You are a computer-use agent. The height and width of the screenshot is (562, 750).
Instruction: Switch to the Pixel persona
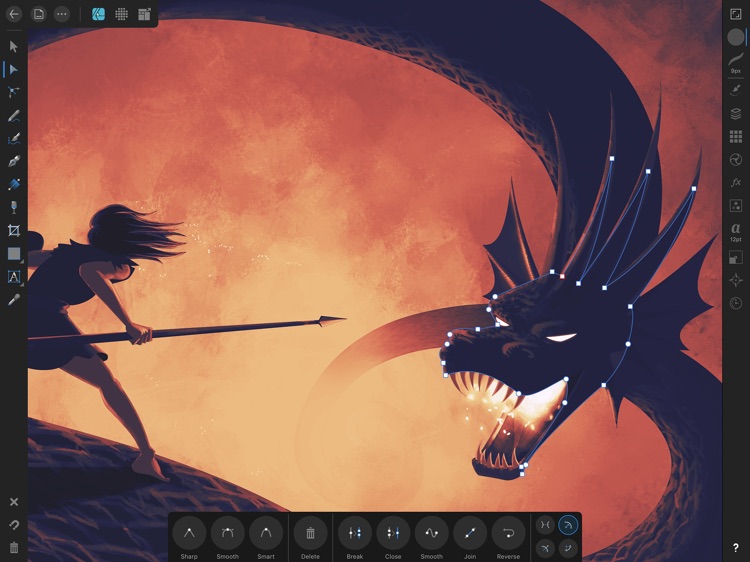click(121, 14)
